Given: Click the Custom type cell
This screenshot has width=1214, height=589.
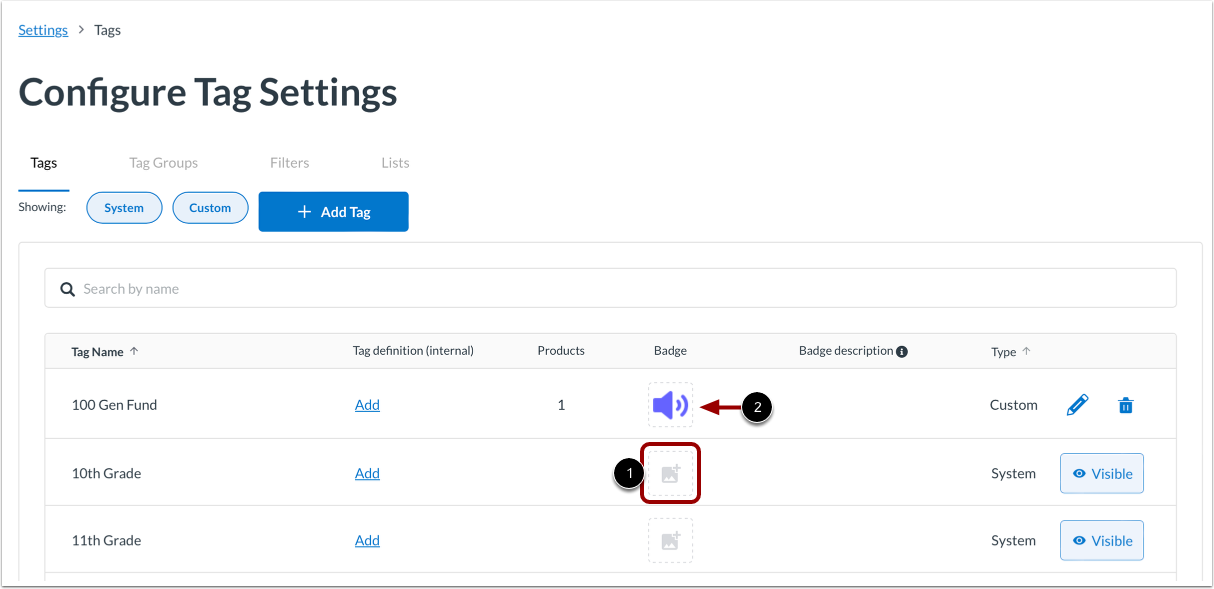Looking at the screenshot, I should pos(1014,405).
